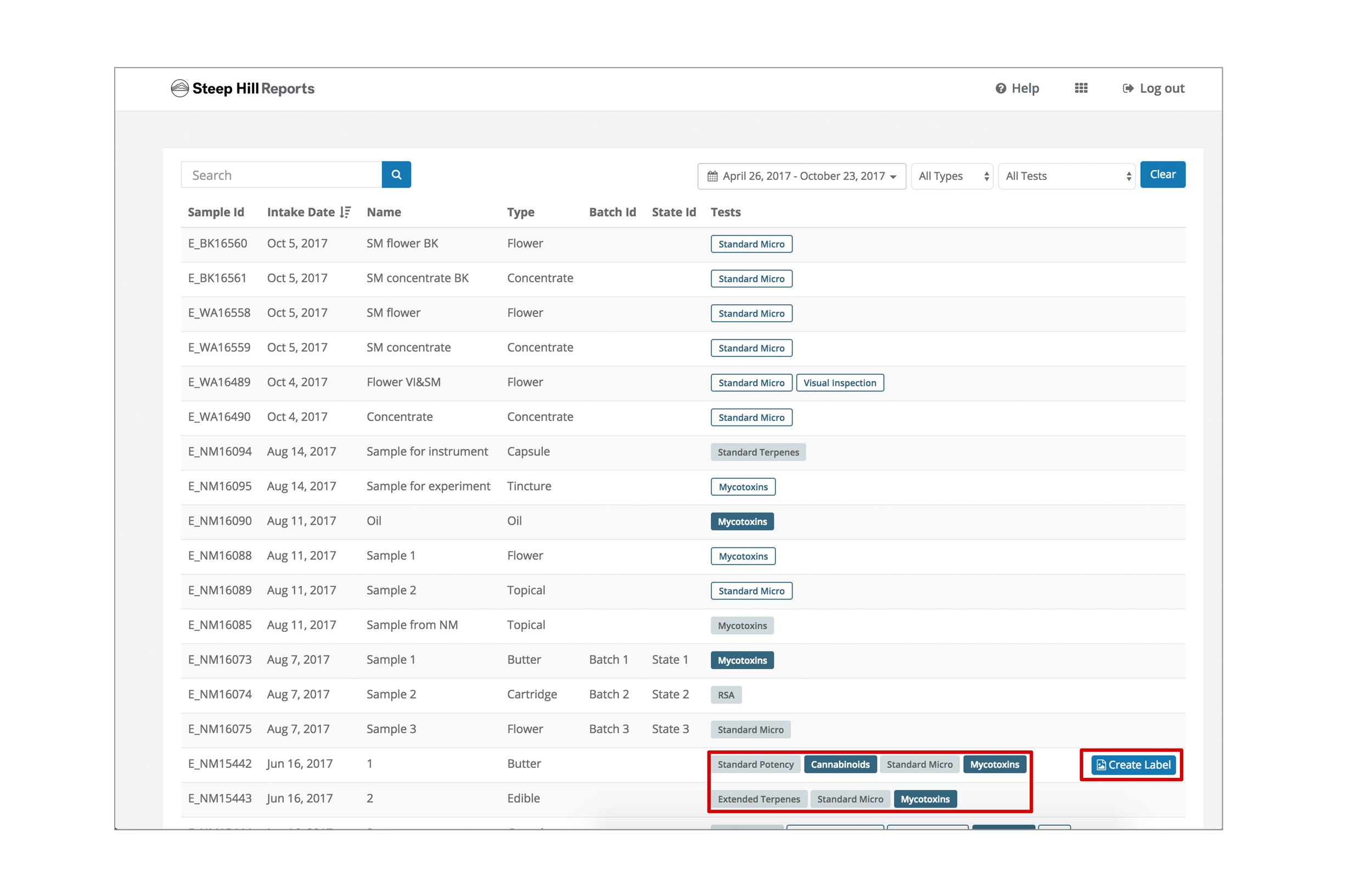This screenshot has width=1372, height=875.
Task: Open the All Tests dropdown
Action: (1066, 176)
